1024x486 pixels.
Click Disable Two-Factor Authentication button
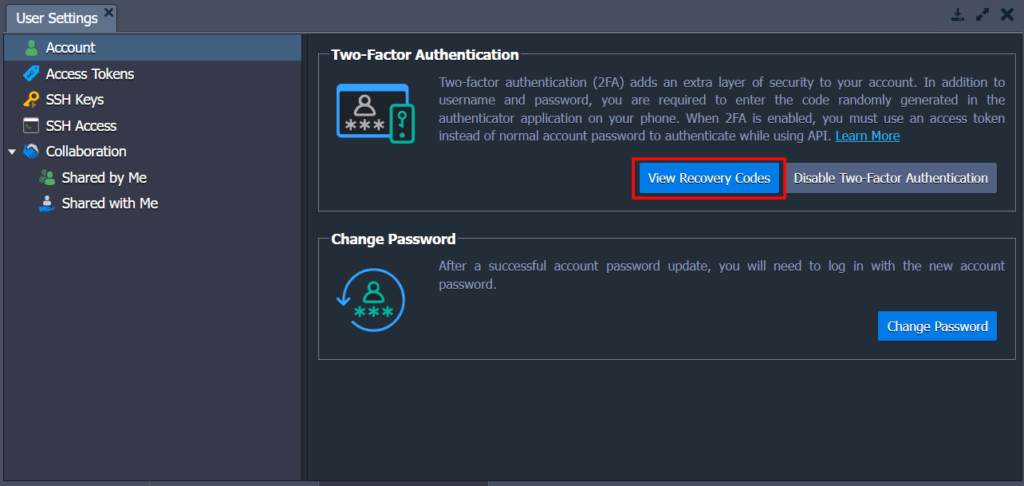coord(891,178)
